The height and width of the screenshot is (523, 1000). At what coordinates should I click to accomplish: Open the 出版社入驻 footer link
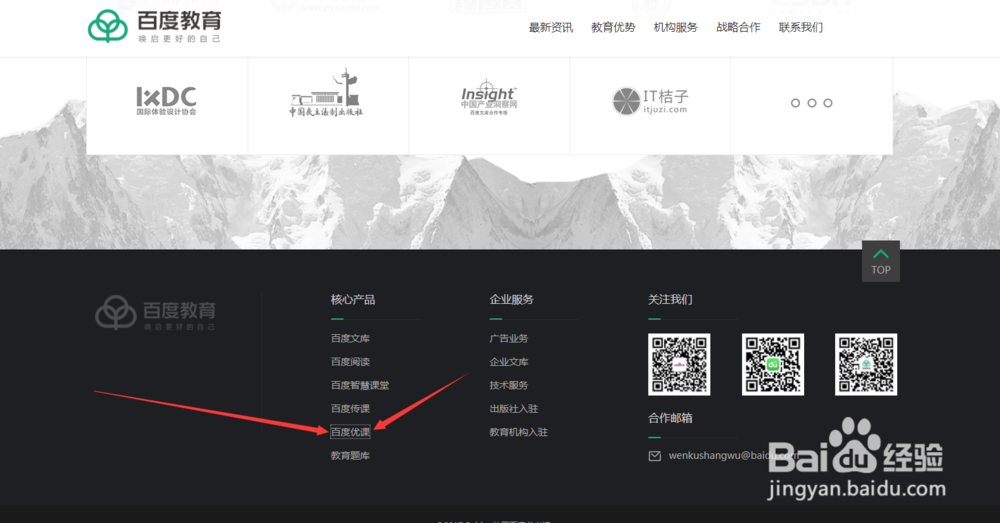[x=514, y=409]
